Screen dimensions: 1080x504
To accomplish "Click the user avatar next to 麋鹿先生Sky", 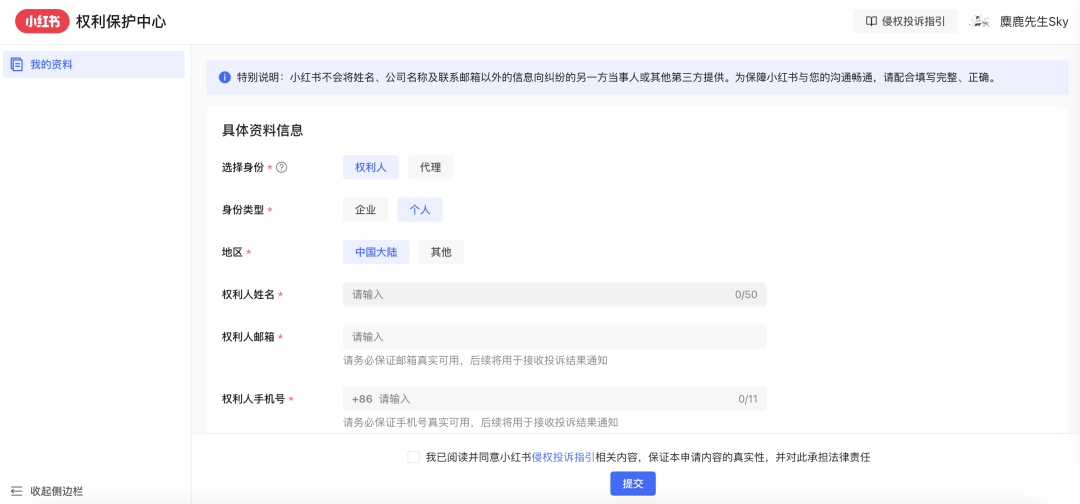I will [980, 21].
